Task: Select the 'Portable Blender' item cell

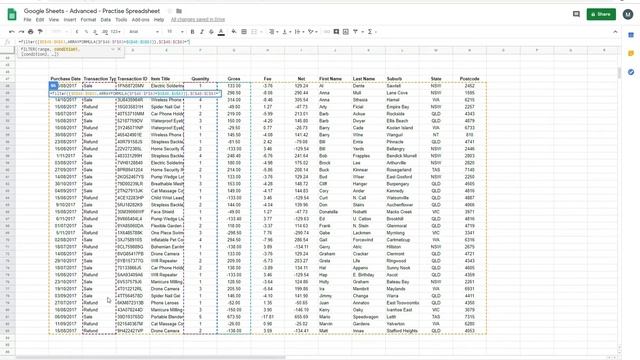Action: tap(167, 317)
